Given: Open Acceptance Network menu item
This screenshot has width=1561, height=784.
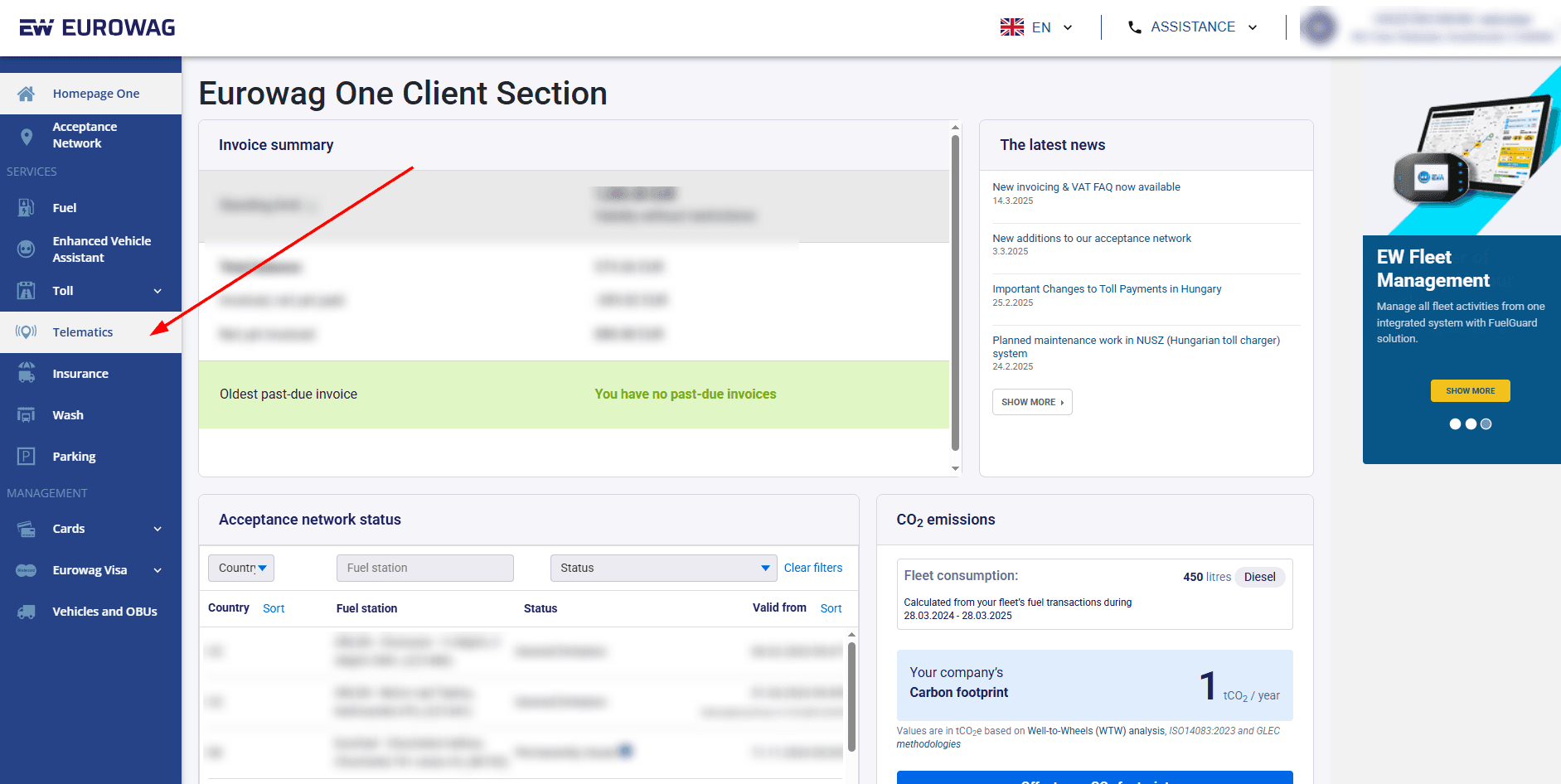Looking at the screenshot, I should 91,135.
